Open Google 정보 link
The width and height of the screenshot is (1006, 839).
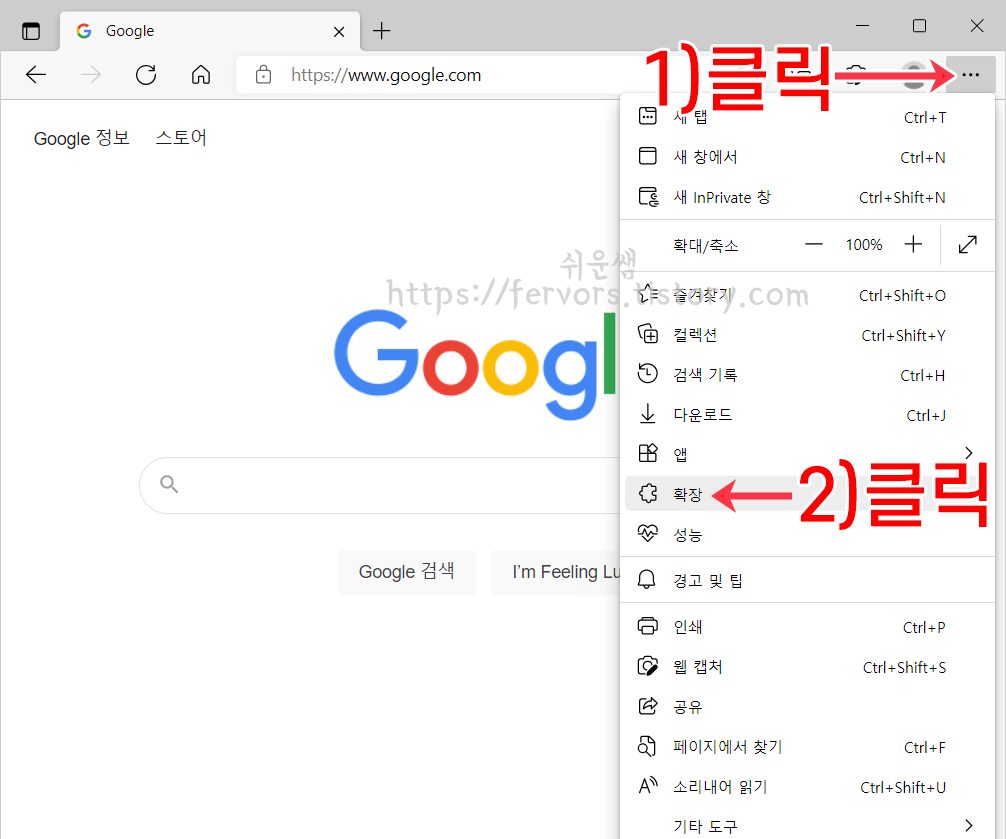point(81,138)
